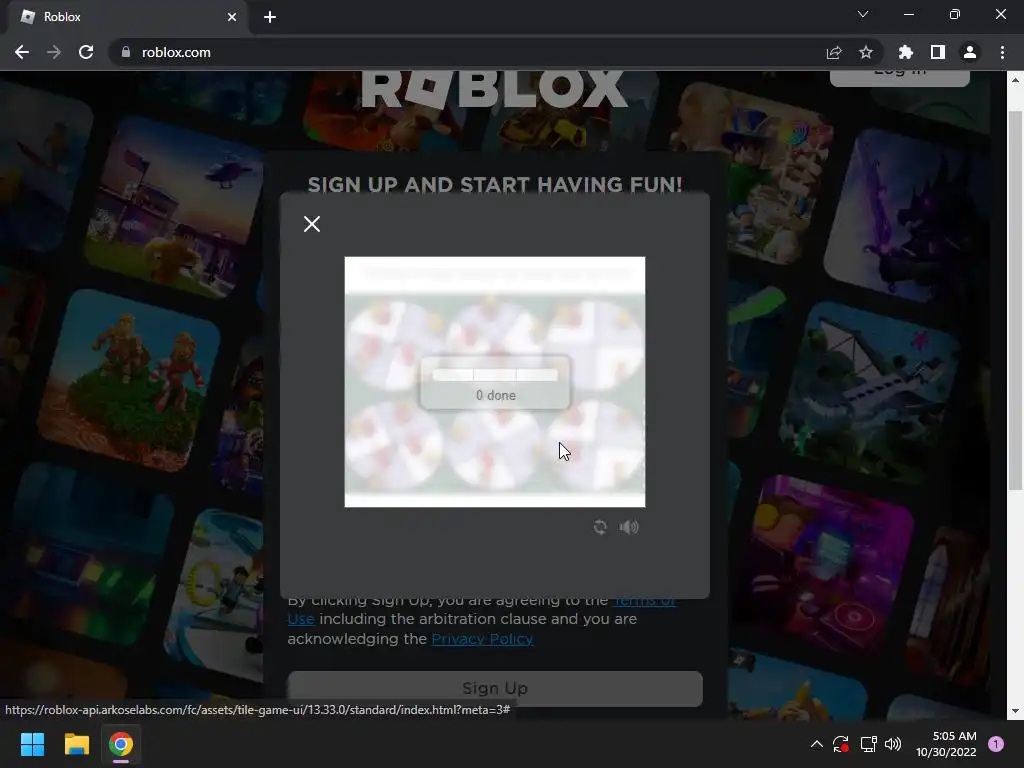Open tab search chevron in title bar
Viewport: 1024px width, 768px height.
(863, 14)
